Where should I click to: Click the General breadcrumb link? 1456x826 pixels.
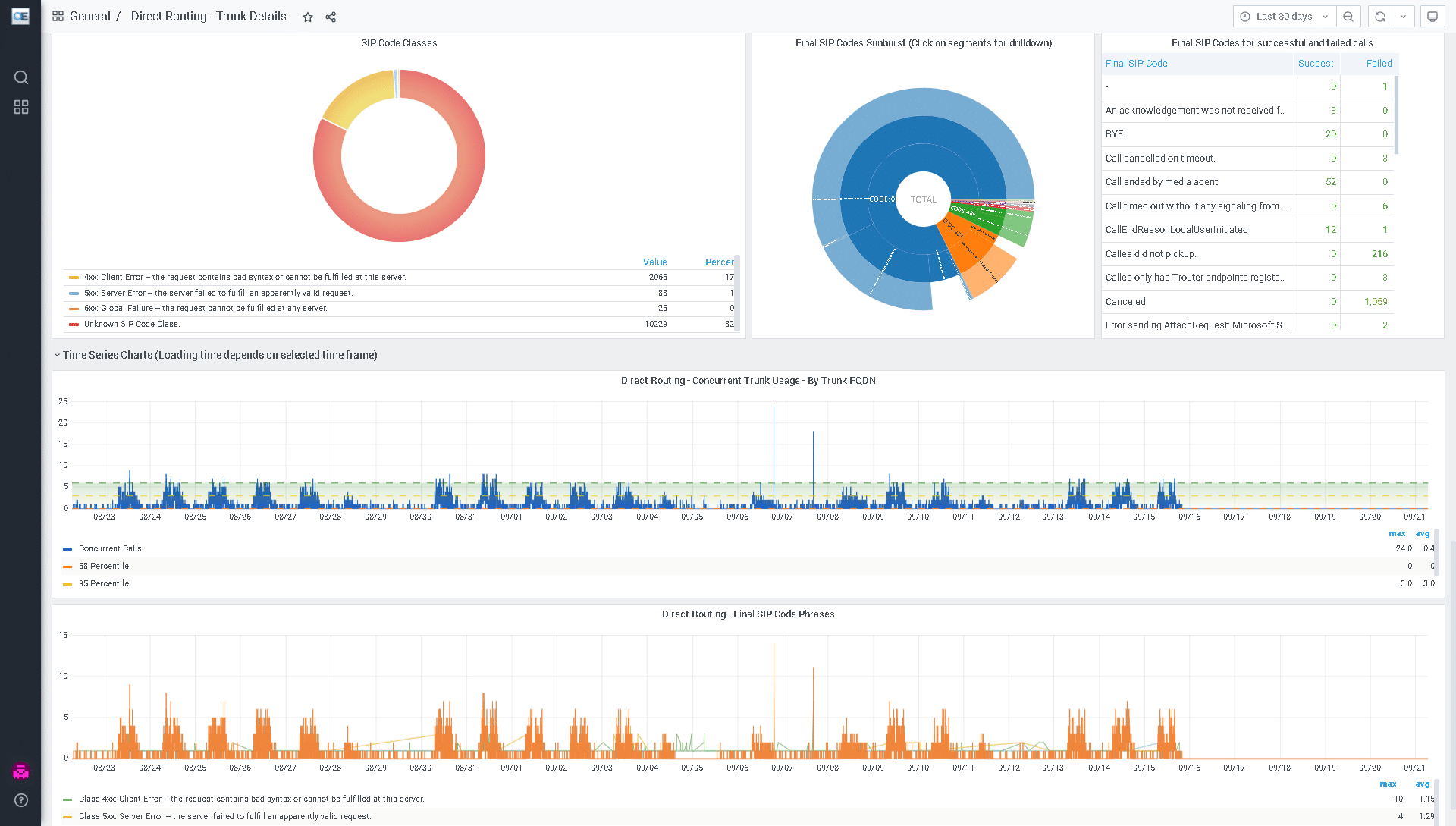(x=89, y=17)
